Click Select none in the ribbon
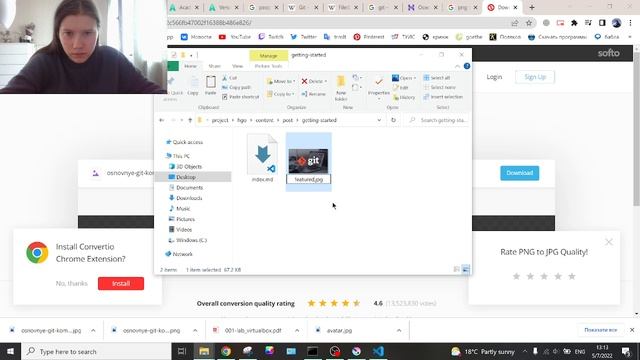 [x=439, y=87]
